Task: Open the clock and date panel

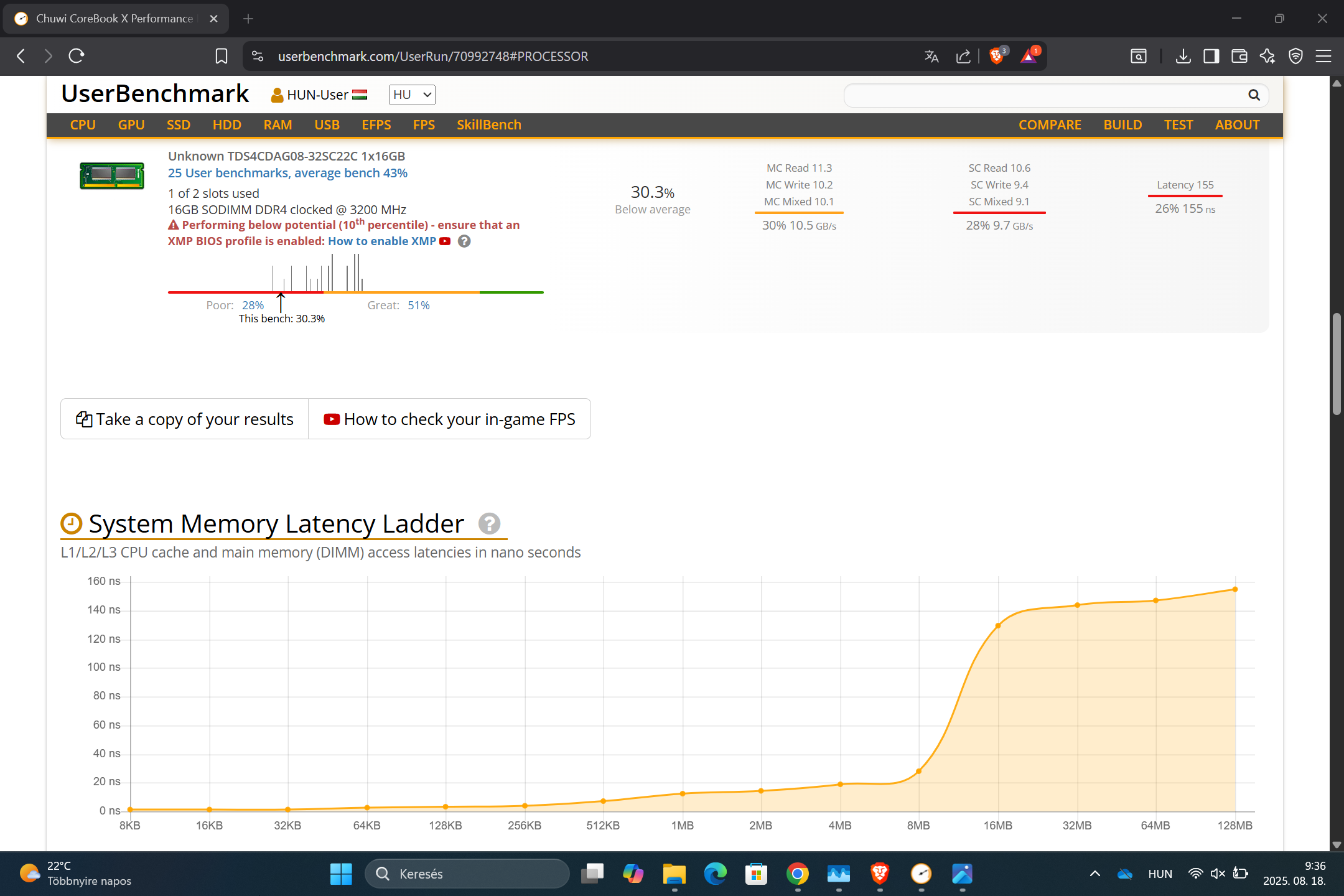Action: tap(1294, 874)
